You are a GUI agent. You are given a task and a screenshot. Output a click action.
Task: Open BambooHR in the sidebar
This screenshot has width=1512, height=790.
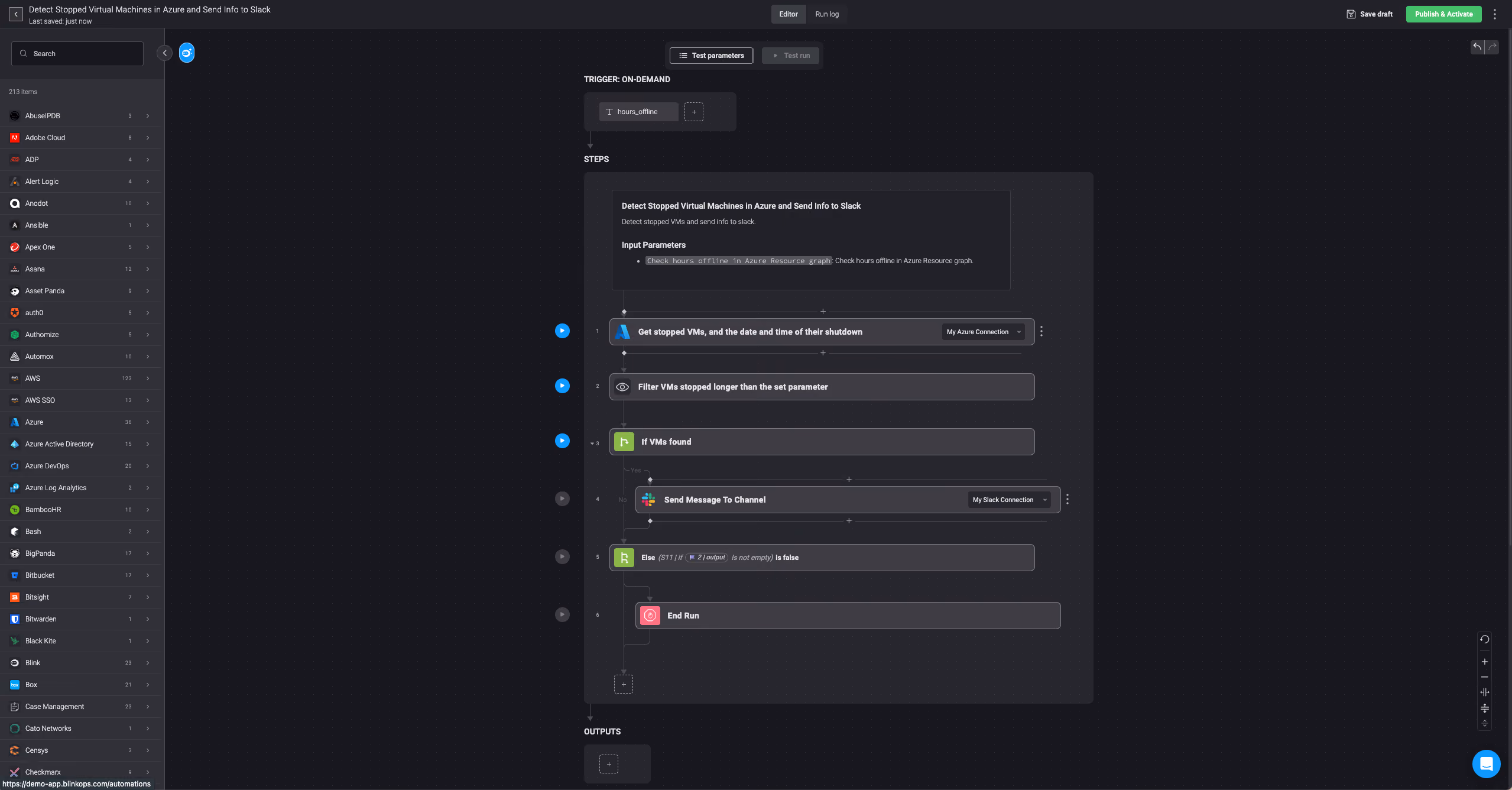[80, 510]
